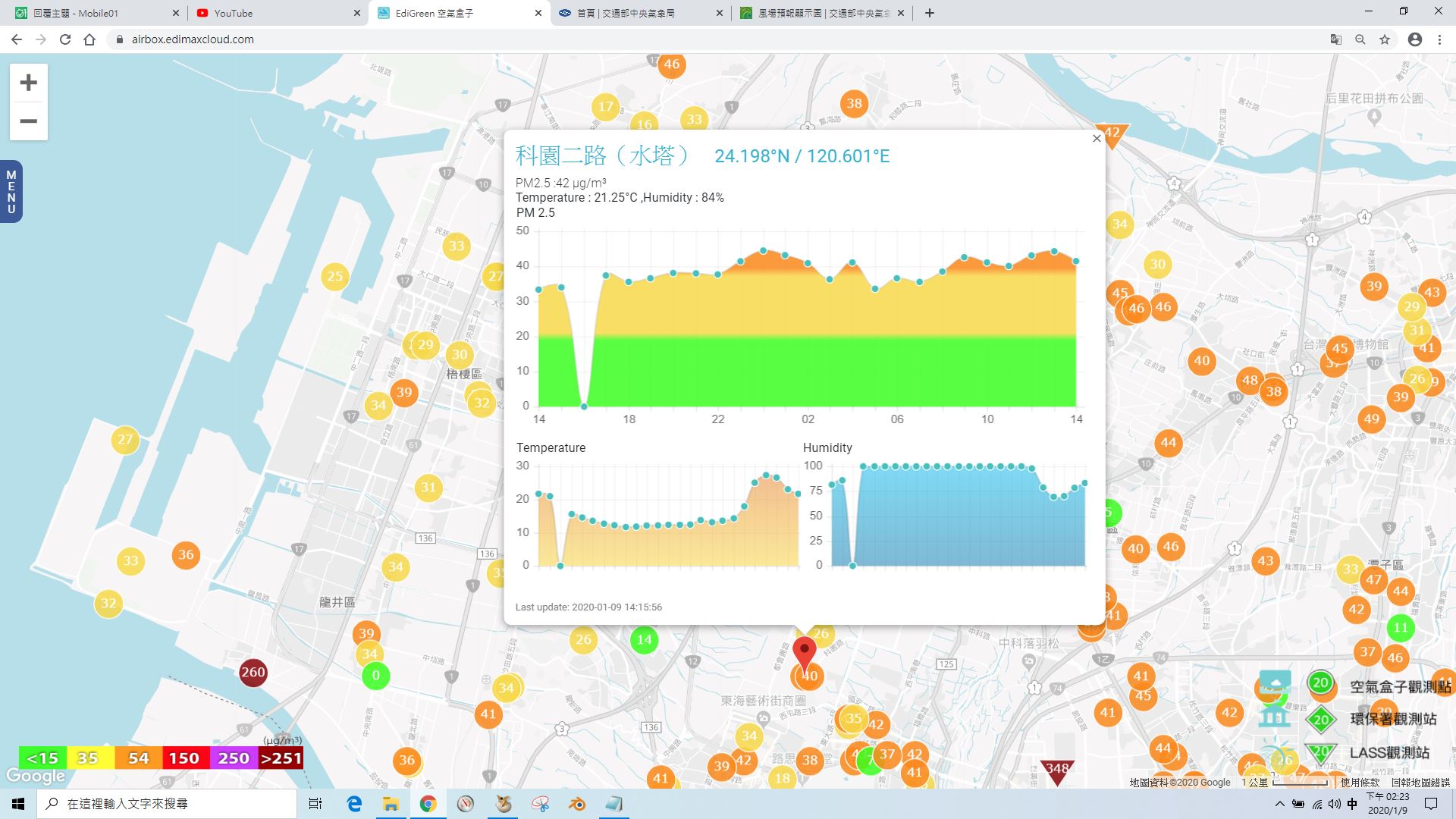Zoom out the map with minus button
Image resolution: width=1456 pixels, height=819 pixels.
tap(28, 121)
